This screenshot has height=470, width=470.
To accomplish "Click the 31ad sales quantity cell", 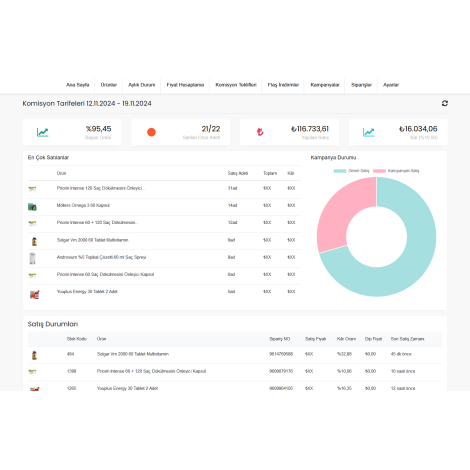I will 232,188.
